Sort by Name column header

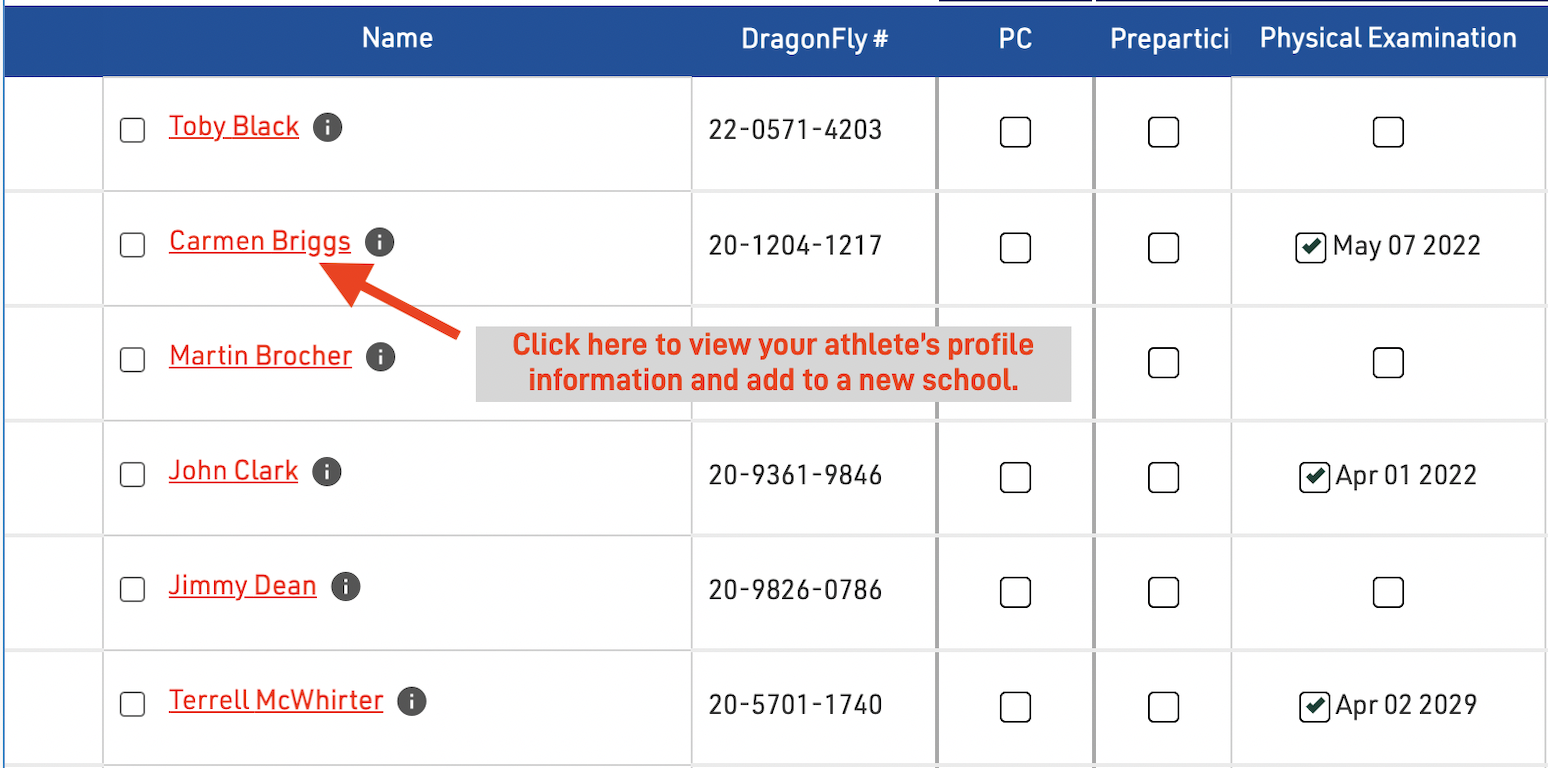397,39
